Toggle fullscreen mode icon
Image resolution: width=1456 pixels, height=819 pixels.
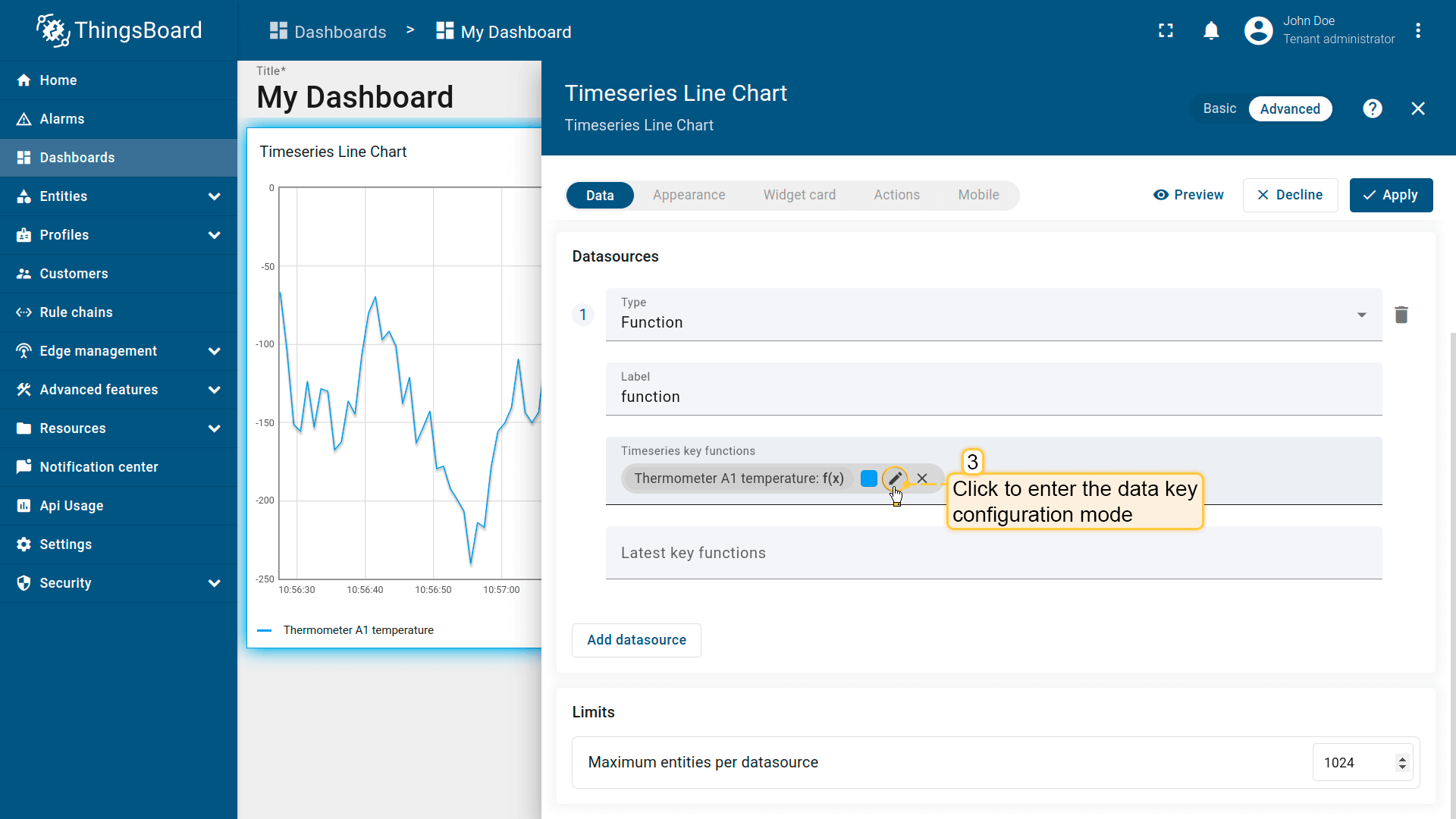click(1166, 31)
